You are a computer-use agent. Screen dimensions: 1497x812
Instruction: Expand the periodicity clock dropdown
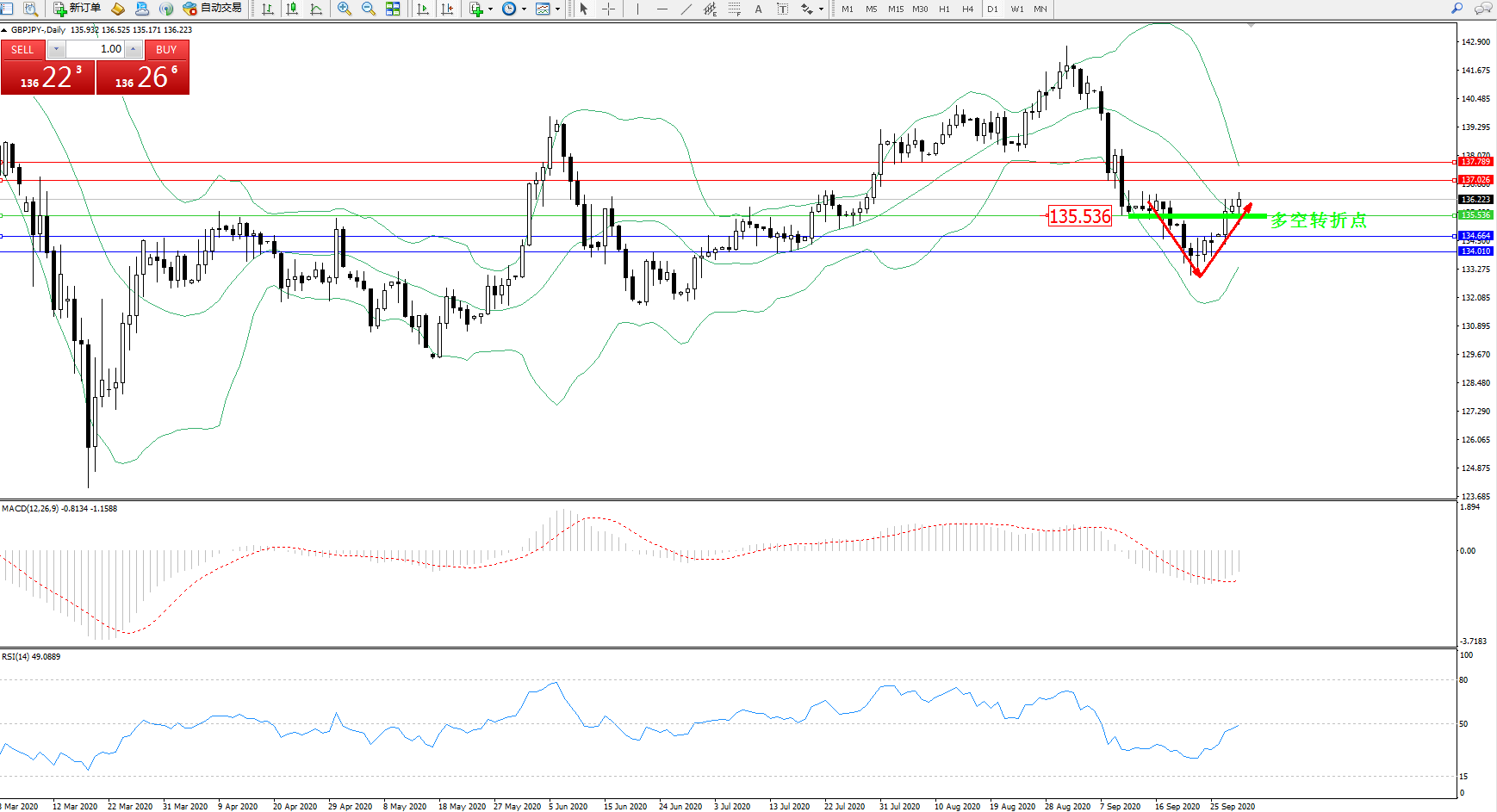pos(524,9)
